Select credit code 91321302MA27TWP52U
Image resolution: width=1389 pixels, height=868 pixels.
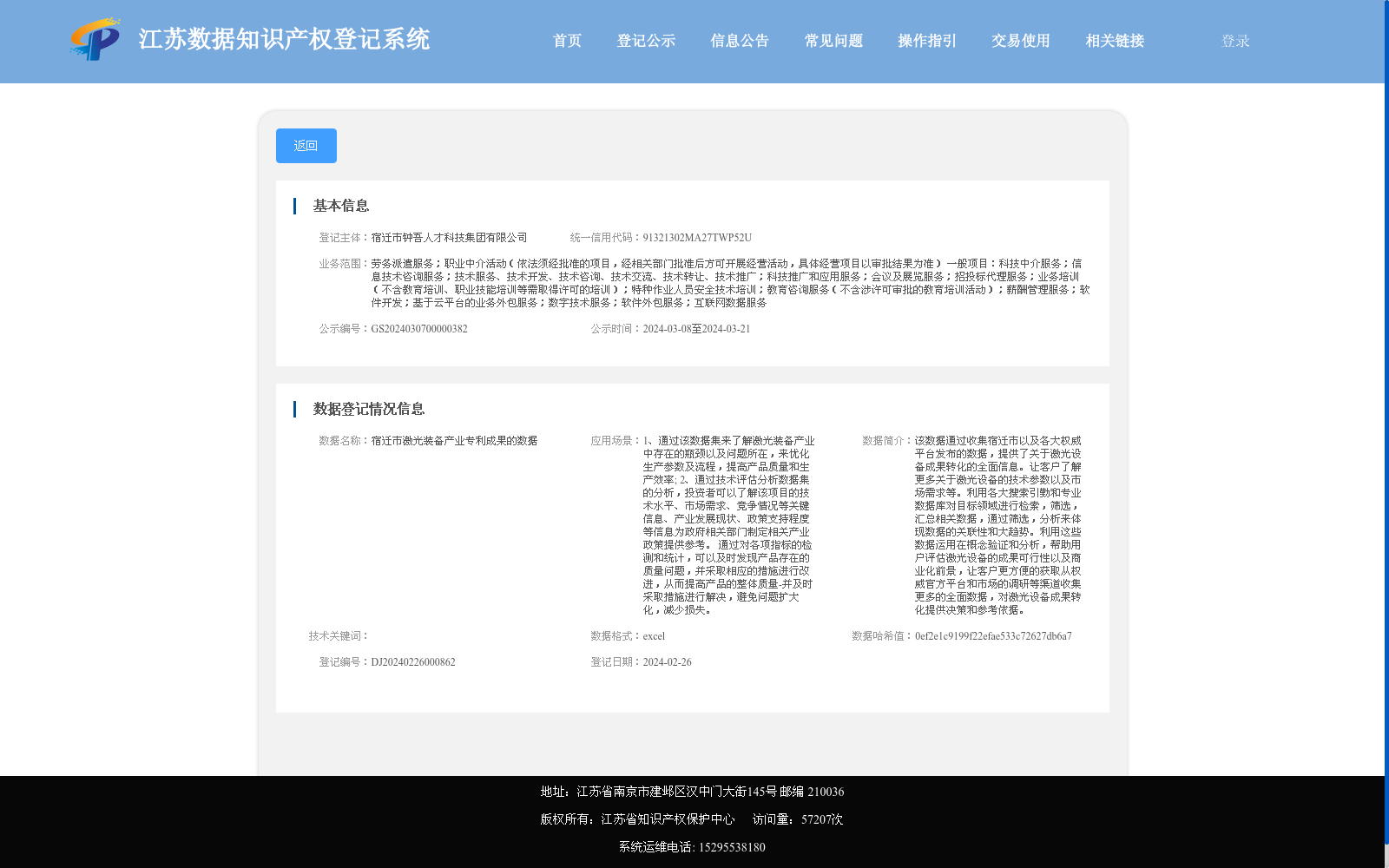697,238
